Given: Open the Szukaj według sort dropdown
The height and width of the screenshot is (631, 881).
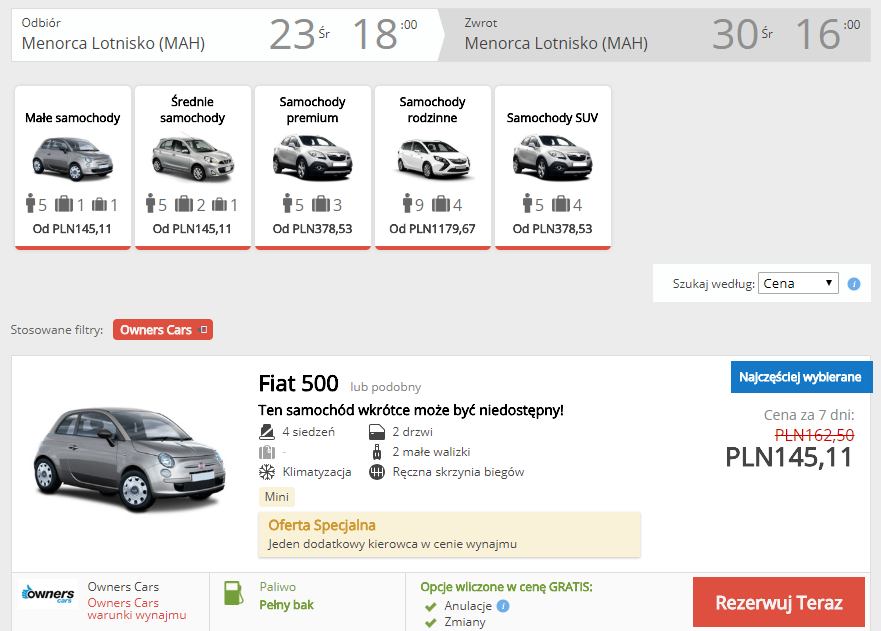Looking at the screenshot, I should pos(798,283).
